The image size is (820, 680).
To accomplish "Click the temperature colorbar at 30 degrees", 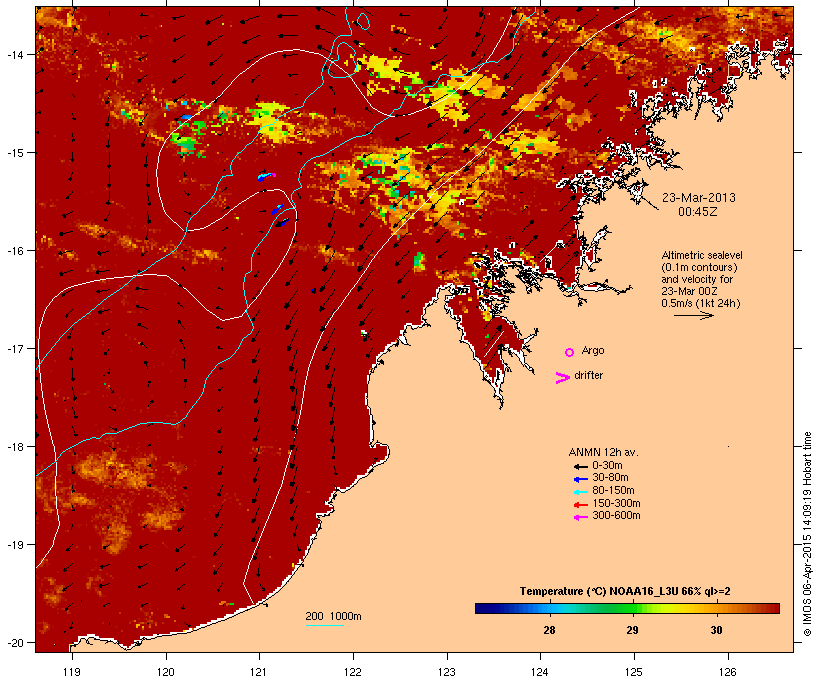I will [716, 608].
